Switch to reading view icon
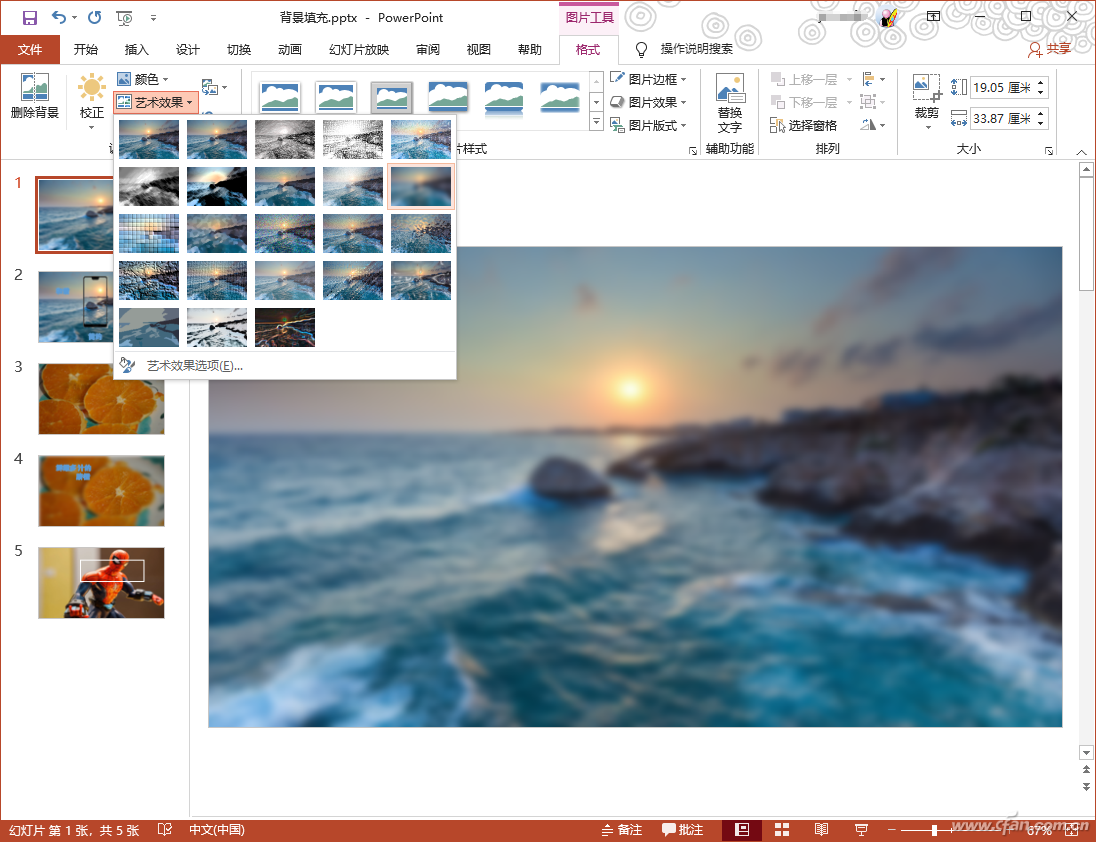 point(821,829)
